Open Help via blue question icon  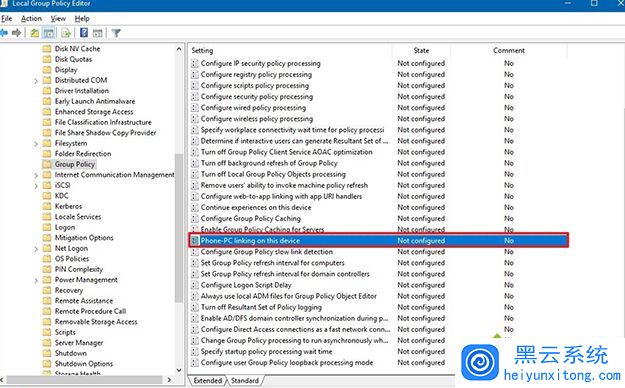(x=84, y=33)
